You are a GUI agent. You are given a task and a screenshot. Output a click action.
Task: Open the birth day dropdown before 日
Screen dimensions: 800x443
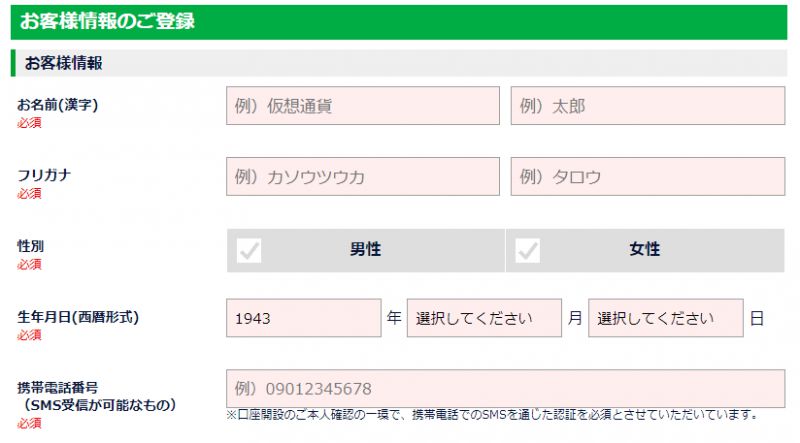(665, 318)
